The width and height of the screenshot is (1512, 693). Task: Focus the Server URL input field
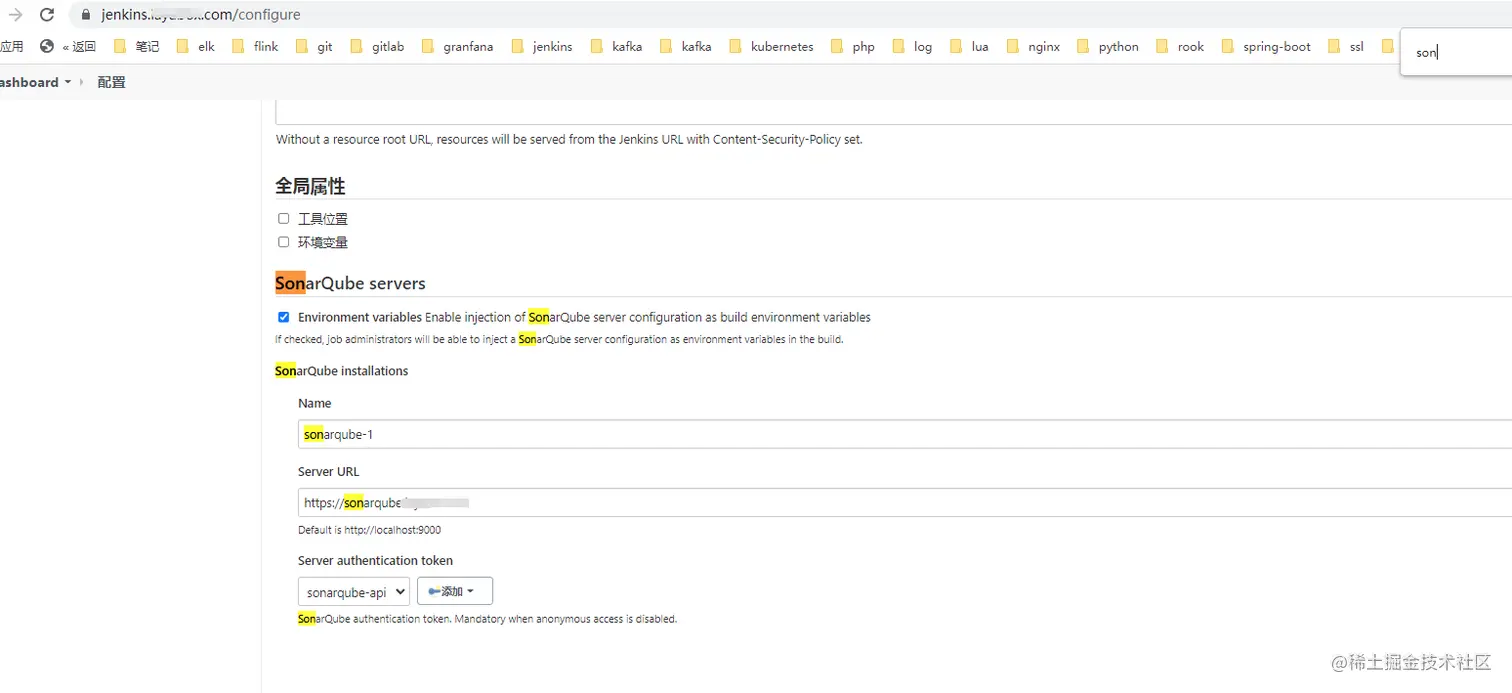click(x=905, y=502)
